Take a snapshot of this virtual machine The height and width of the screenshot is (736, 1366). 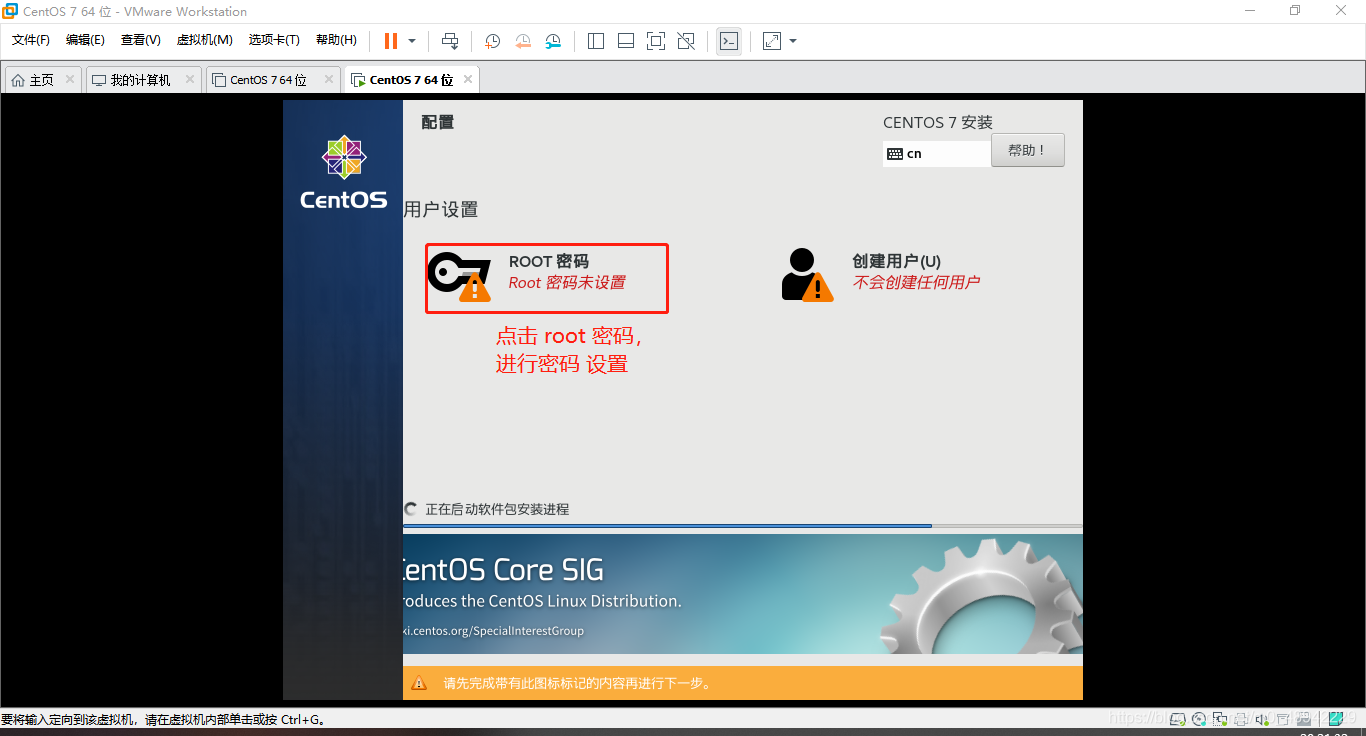tap(493, 41)
